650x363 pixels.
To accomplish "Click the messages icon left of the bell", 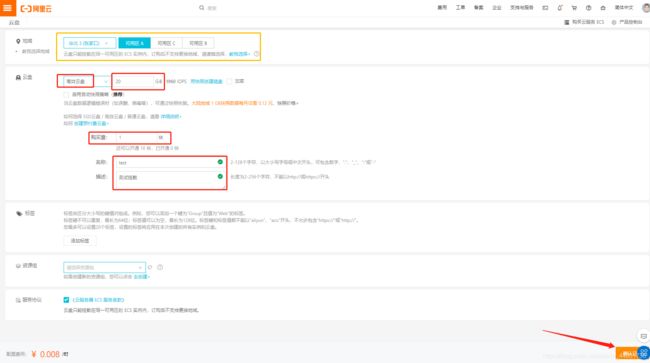I will pos(545,8).
